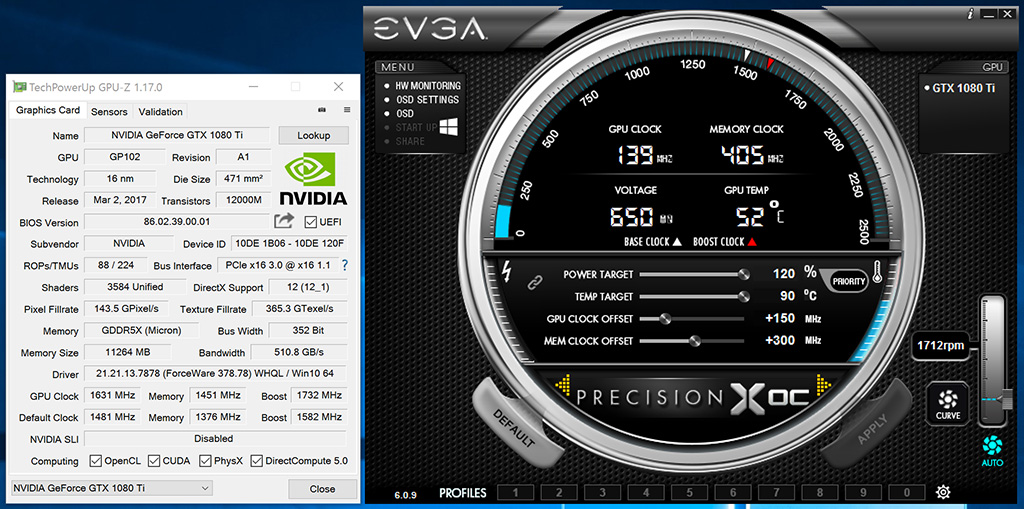Open the fan Curve settings icon
This screenshot has width=1024, height=509.
tap(948, 404)
